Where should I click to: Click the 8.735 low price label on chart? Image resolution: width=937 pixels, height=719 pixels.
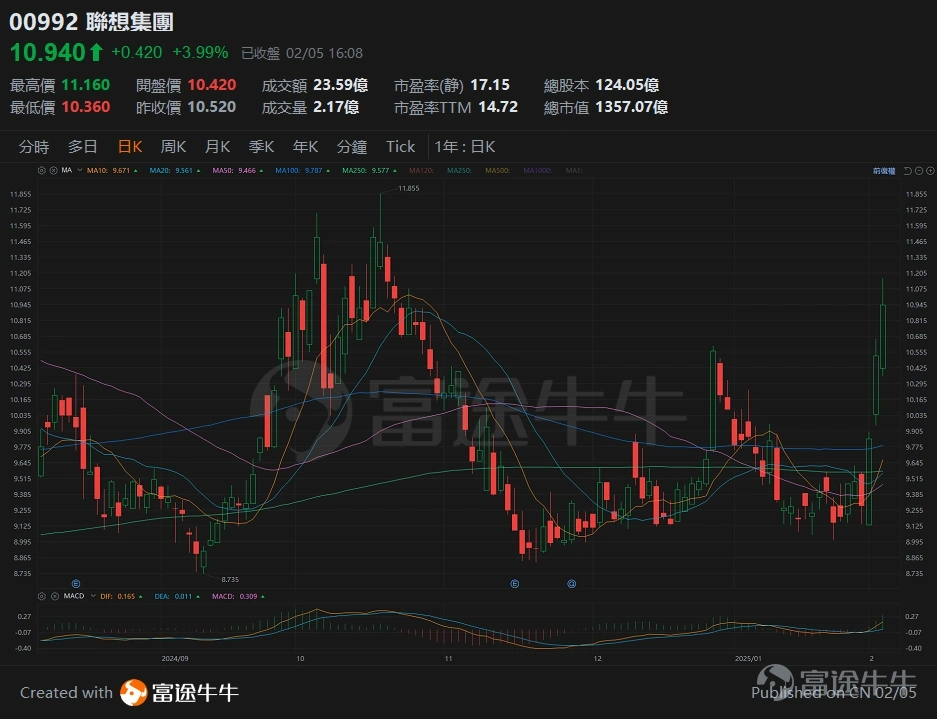[x=230, y=579]
